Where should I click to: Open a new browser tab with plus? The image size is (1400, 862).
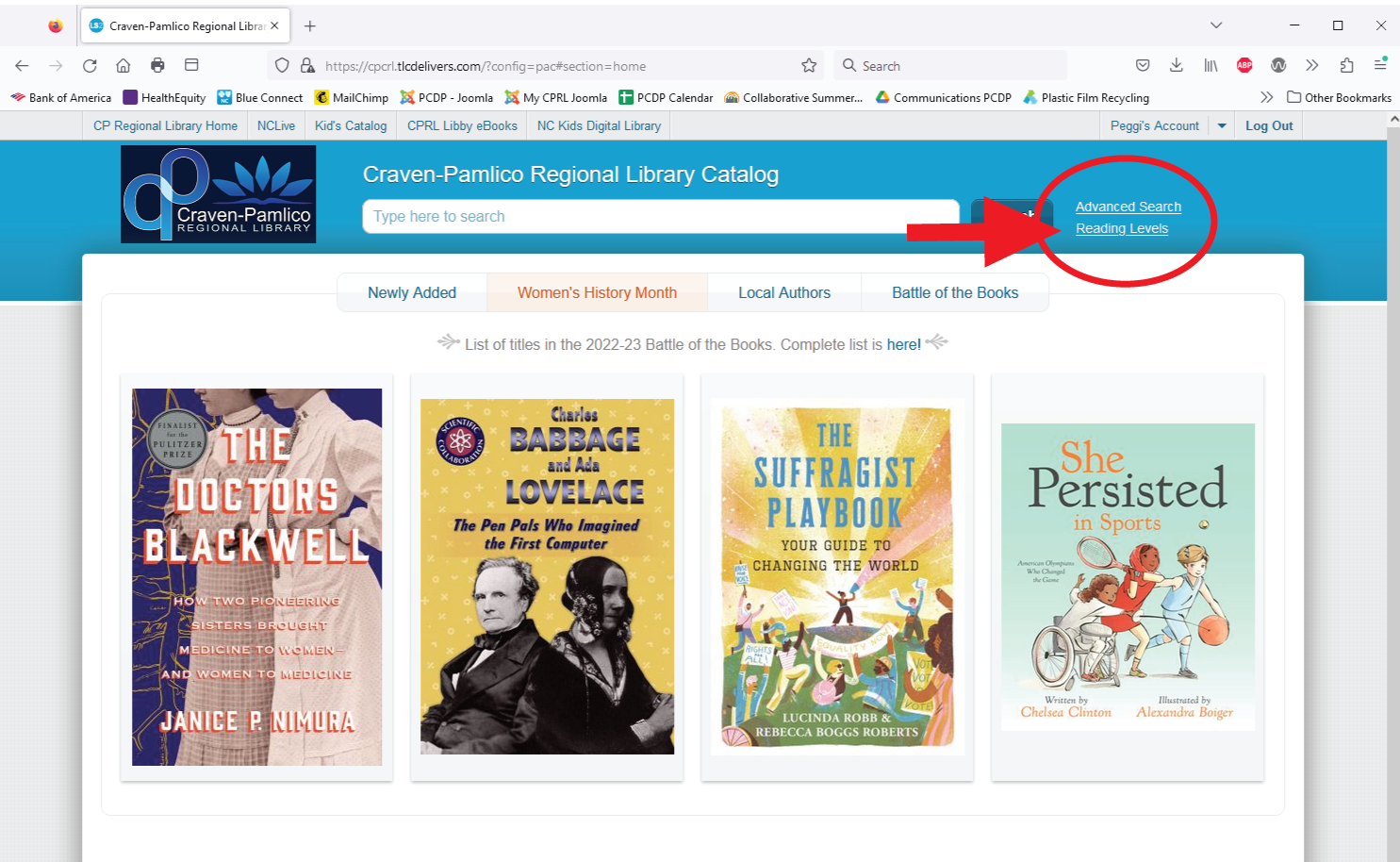pos(310,25)
